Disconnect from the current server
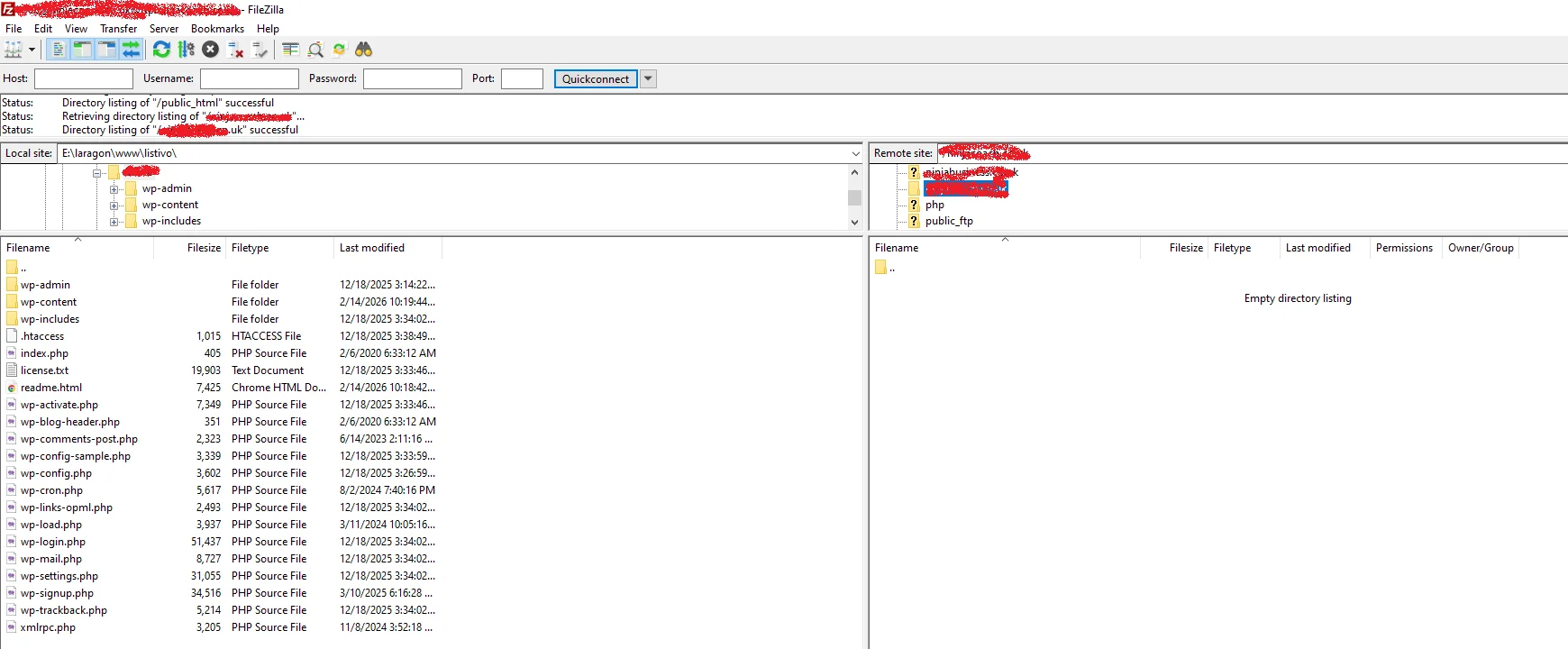Viewport: 1568px width, 649px height. [235, 50]
